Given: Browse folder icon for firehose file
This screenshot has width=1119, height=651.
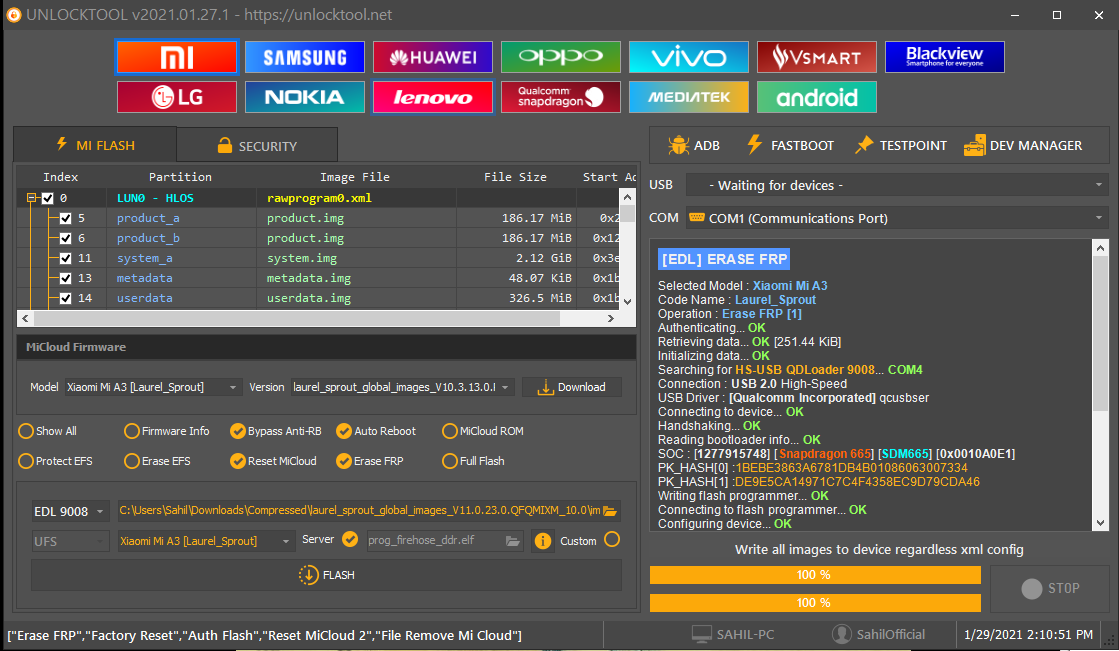Looking at the screenshot, I should (x=512, y=540).
